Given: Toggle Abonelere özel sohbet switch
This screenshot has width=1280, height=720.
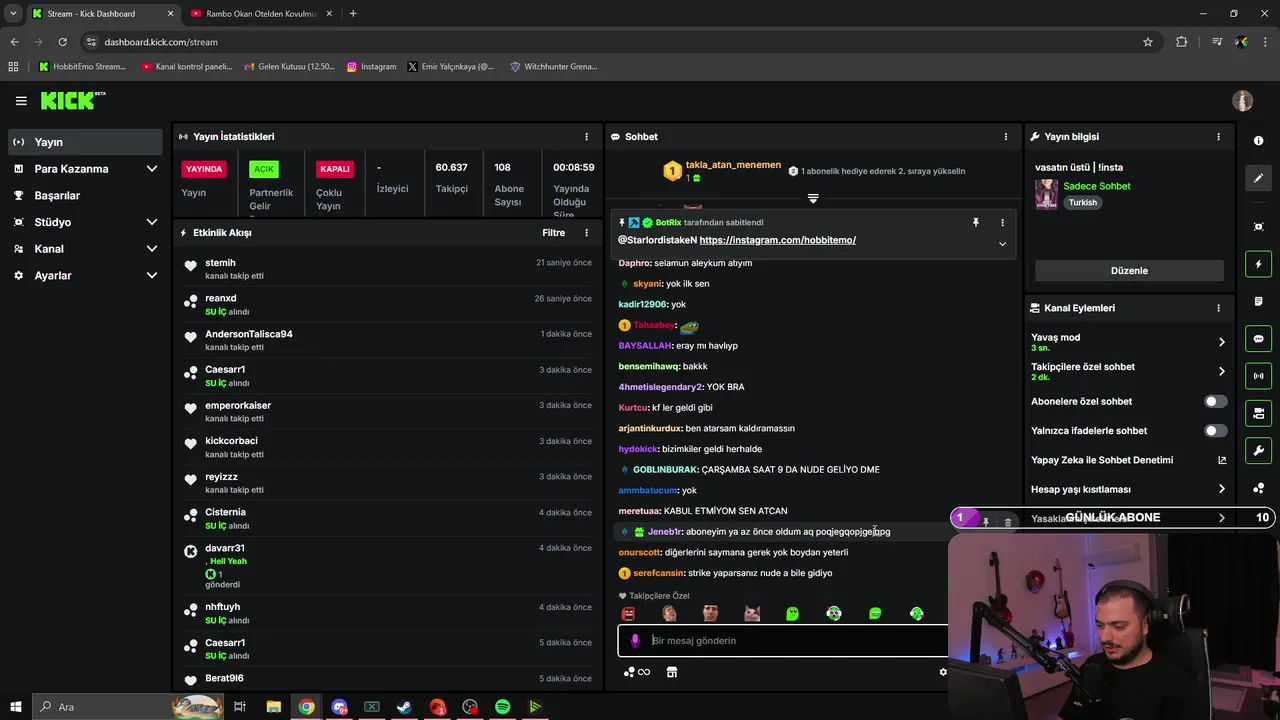Looking at the screenshot, I should 1215,402.
